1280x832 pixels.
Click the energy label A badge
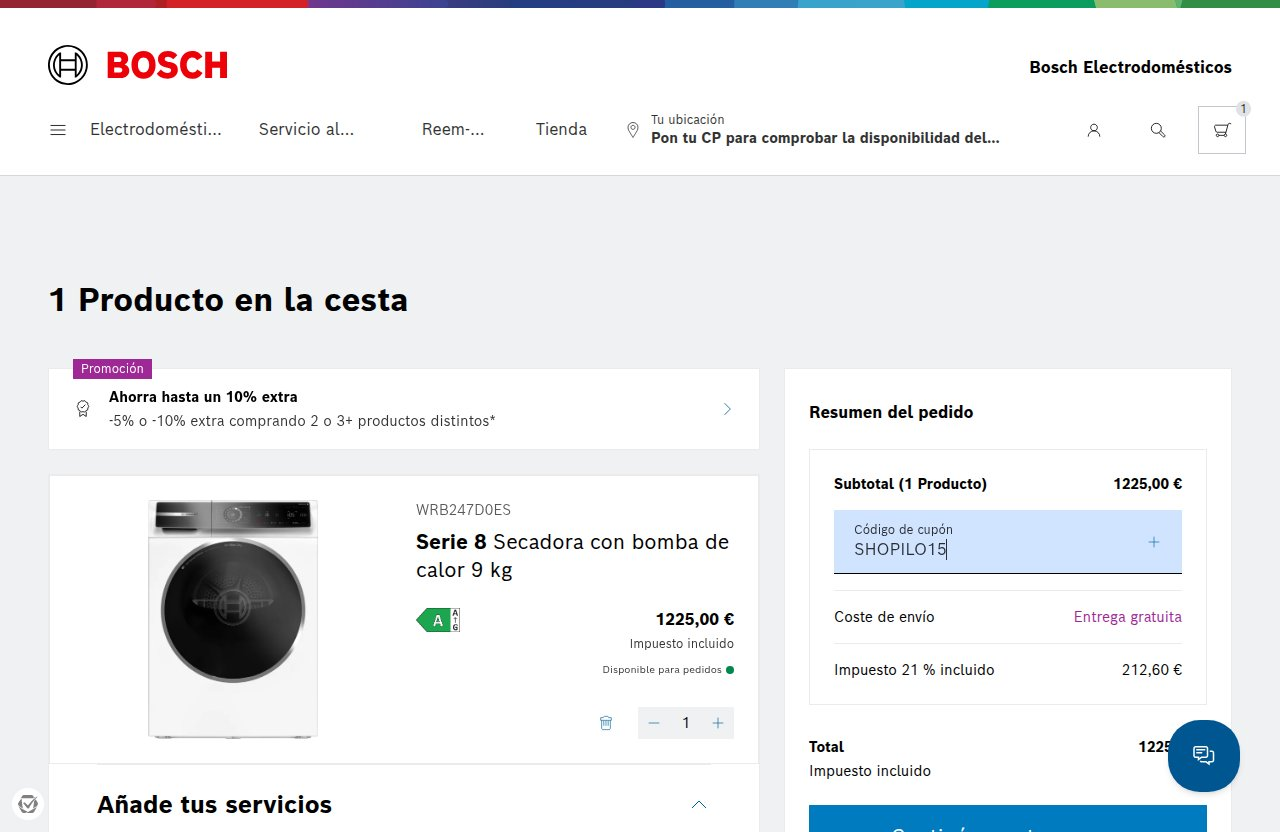(x=438, y=620)
